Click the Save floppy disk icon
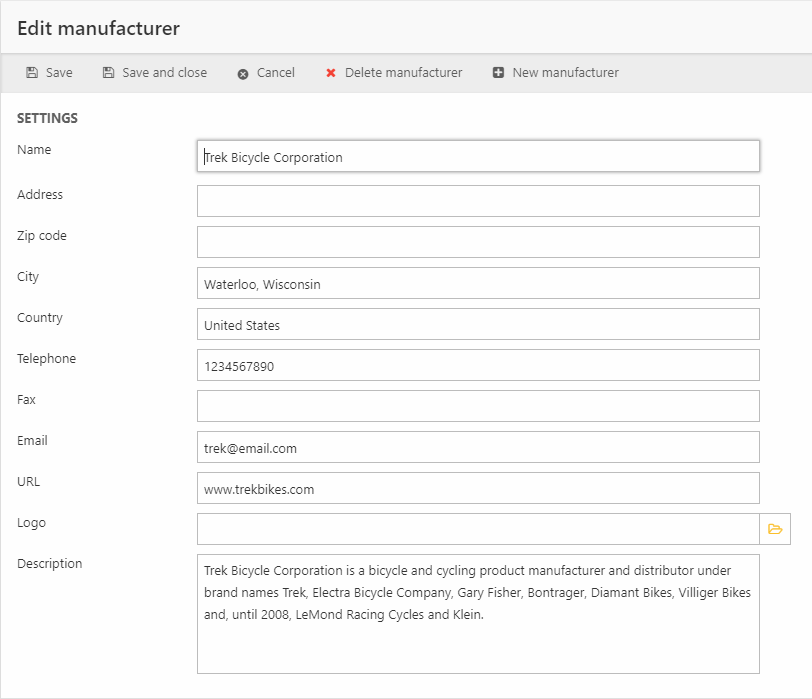Screen dimensions: 812x699 (32, 73)
